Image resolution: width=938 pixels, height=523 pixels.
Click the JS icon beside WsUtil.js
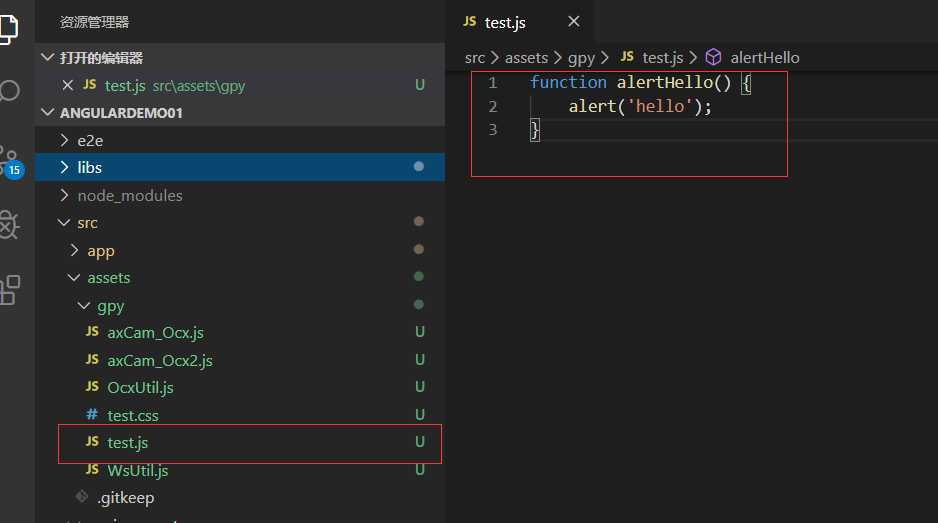tap(92, 469)
